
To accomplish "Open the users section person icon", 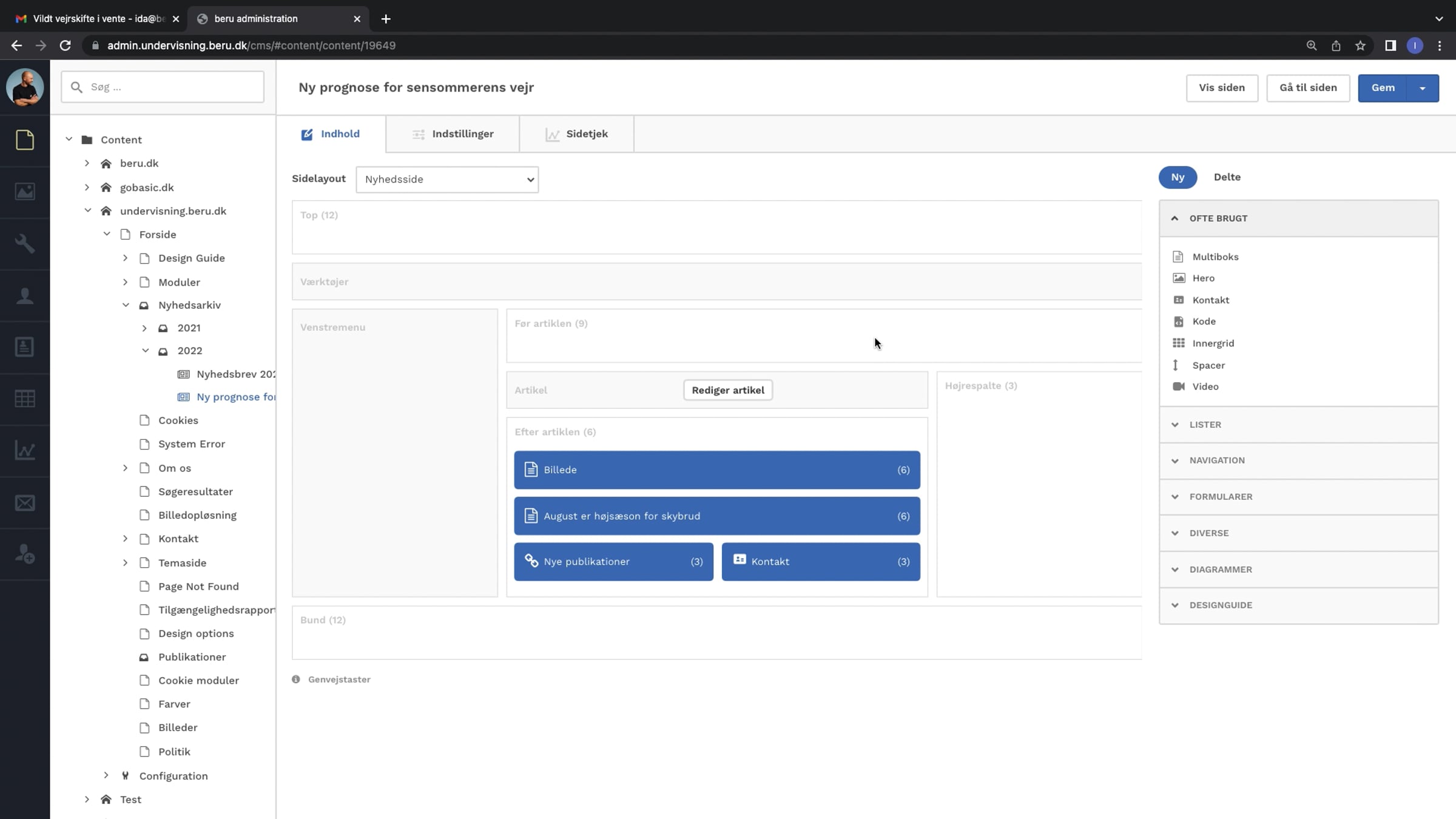I will pos(25,295).
